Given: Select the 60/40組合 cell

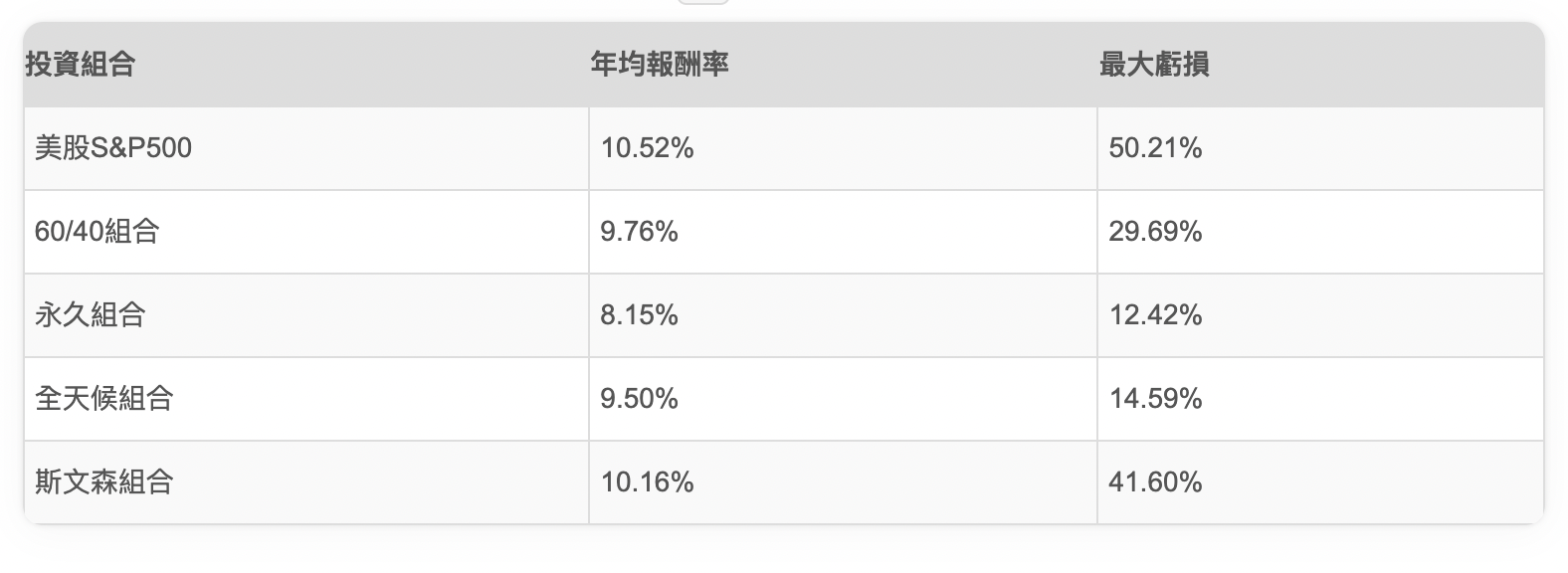Looking at the screenshot, I should 98,232.
